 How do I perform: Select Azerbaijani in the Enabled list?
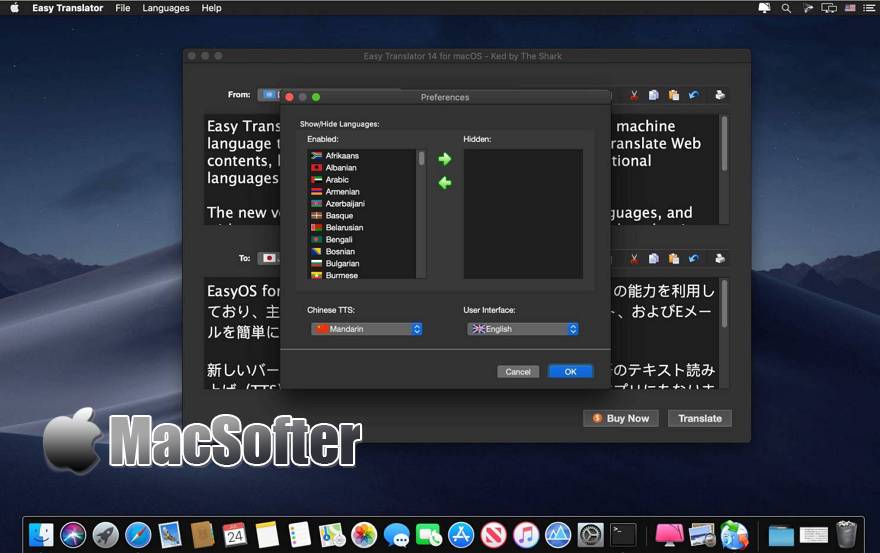(x=363, y=203)
